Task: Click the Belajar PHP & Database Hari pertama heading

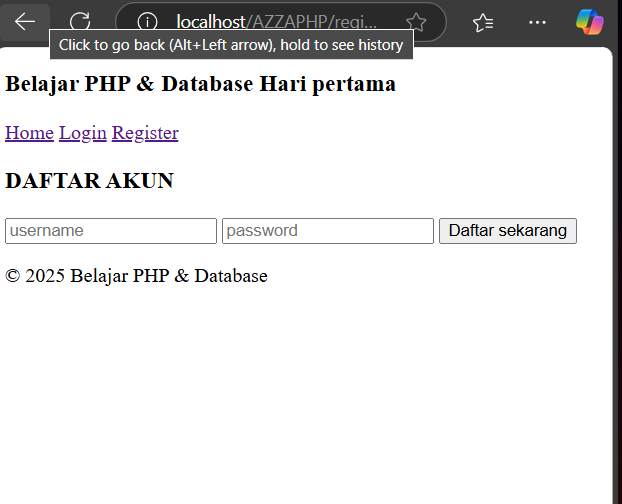Action: (200, 84)
